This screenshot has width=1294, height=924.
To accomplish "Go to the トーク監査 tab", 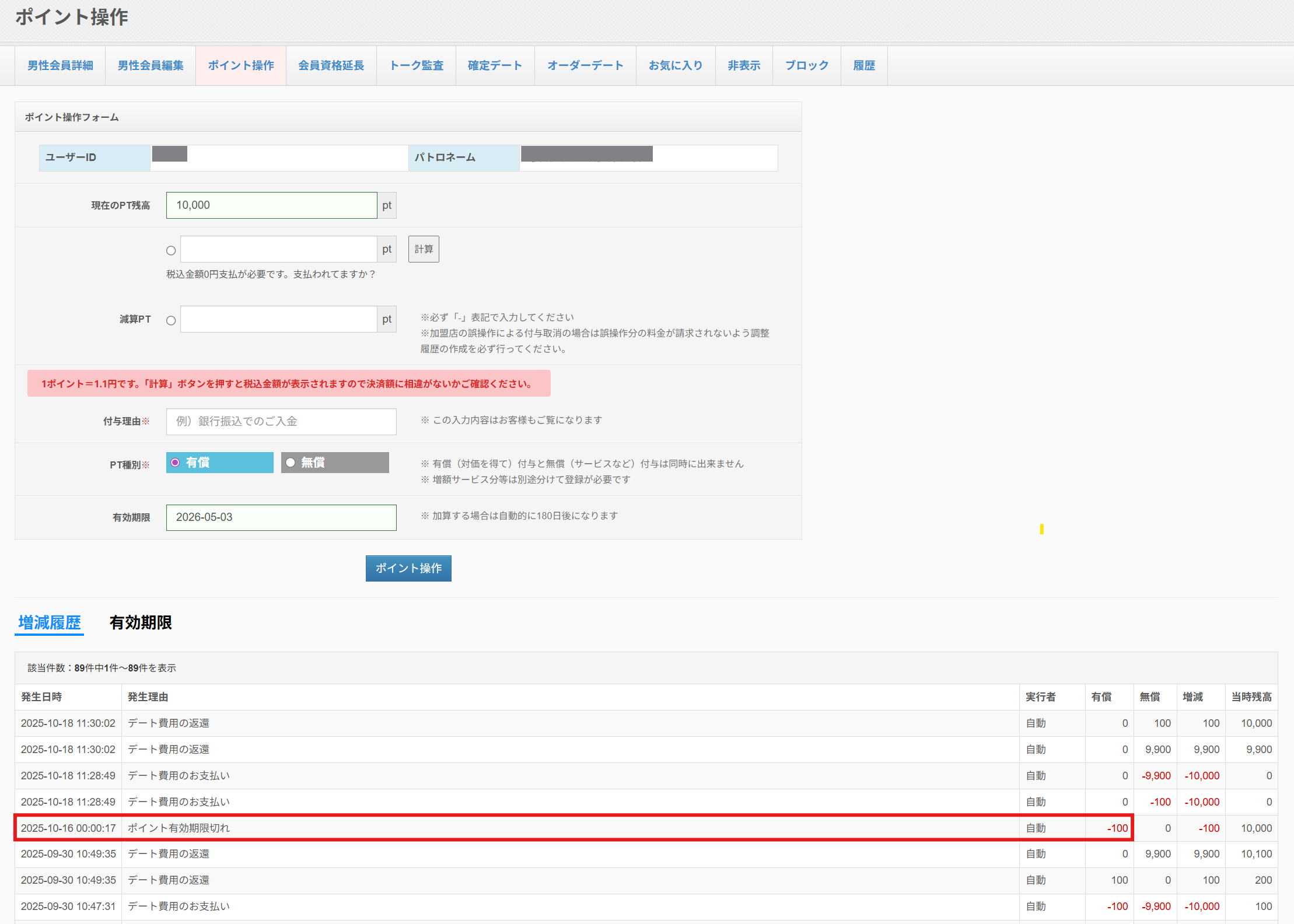I will [x=416, y=65].
